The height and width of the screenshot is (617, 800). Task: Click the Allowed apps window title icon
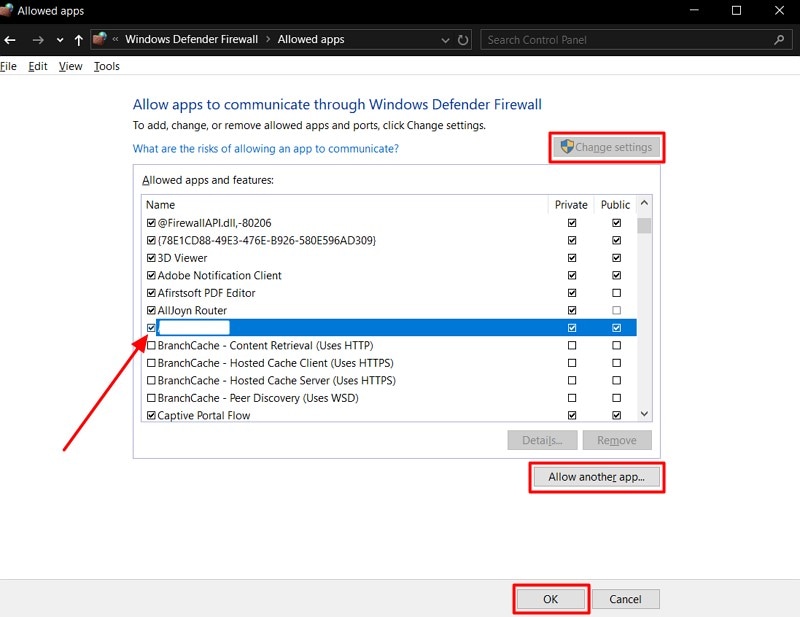tap(5, 11)
